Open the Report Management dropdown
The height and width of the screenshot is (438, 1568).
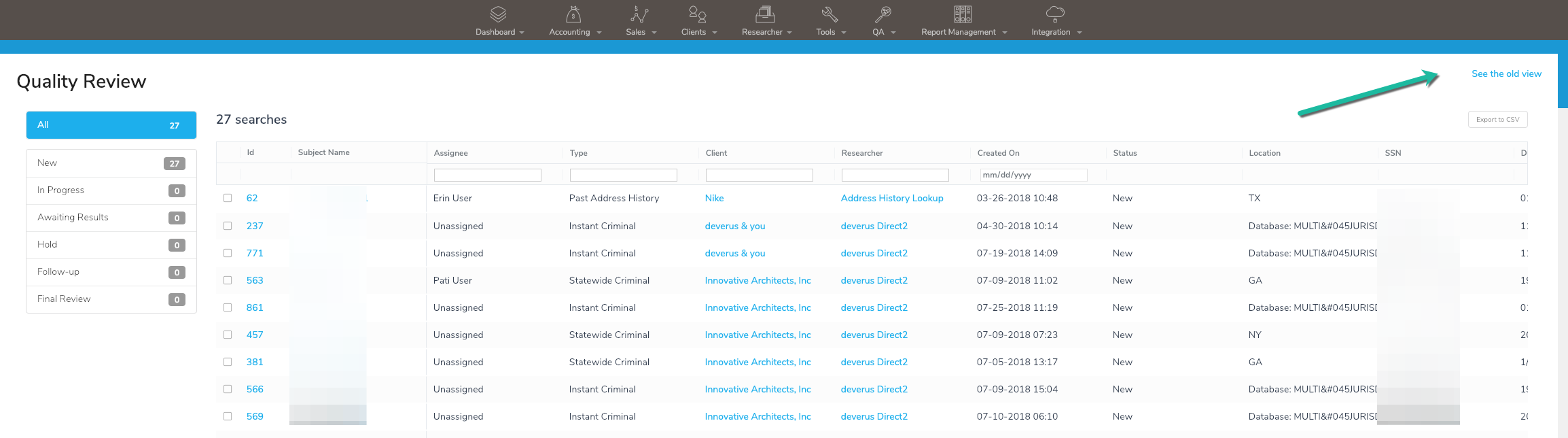tap(964, 32)
